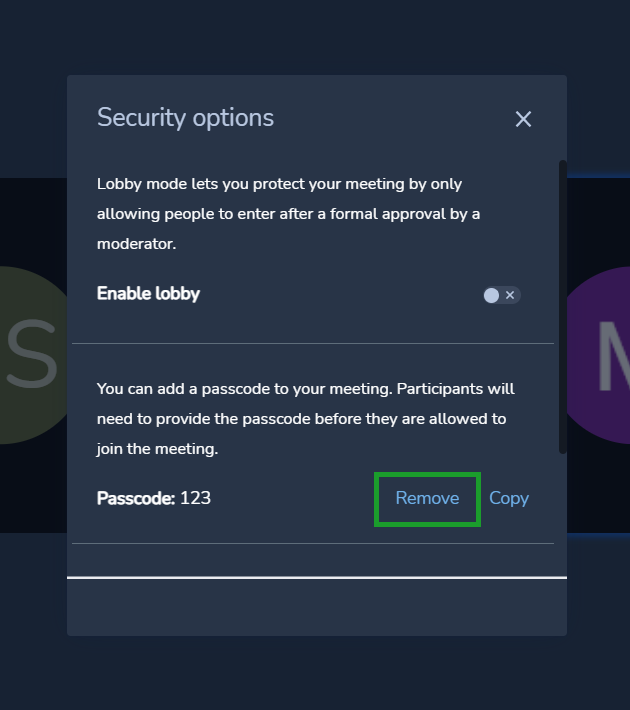Viewport: 630px width, 710px height.
Task: Click the dialog's vertical scrollbar
Action: click(x=563, y=307)
